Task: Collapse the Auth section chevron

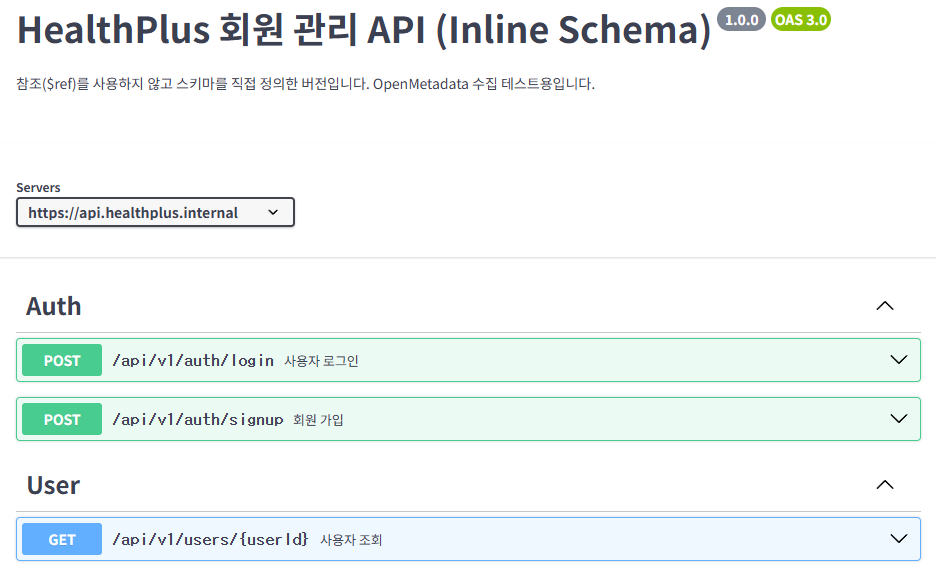Action: coord(884,306)
